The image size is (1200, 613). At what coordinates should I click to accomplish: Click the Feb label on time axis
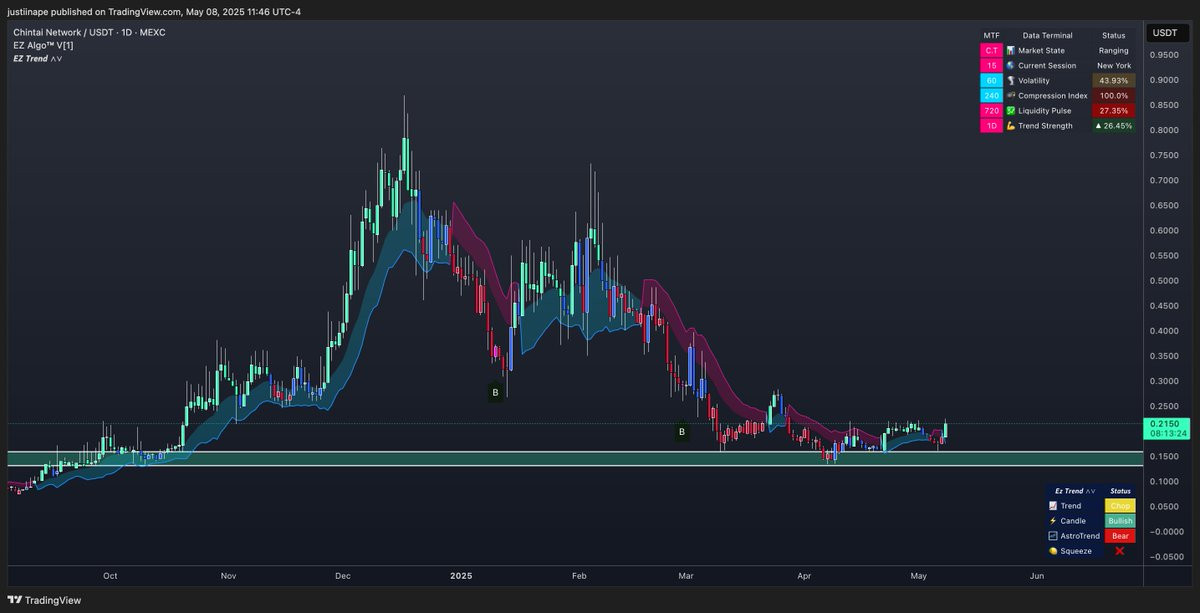click(x=578, y=576)
